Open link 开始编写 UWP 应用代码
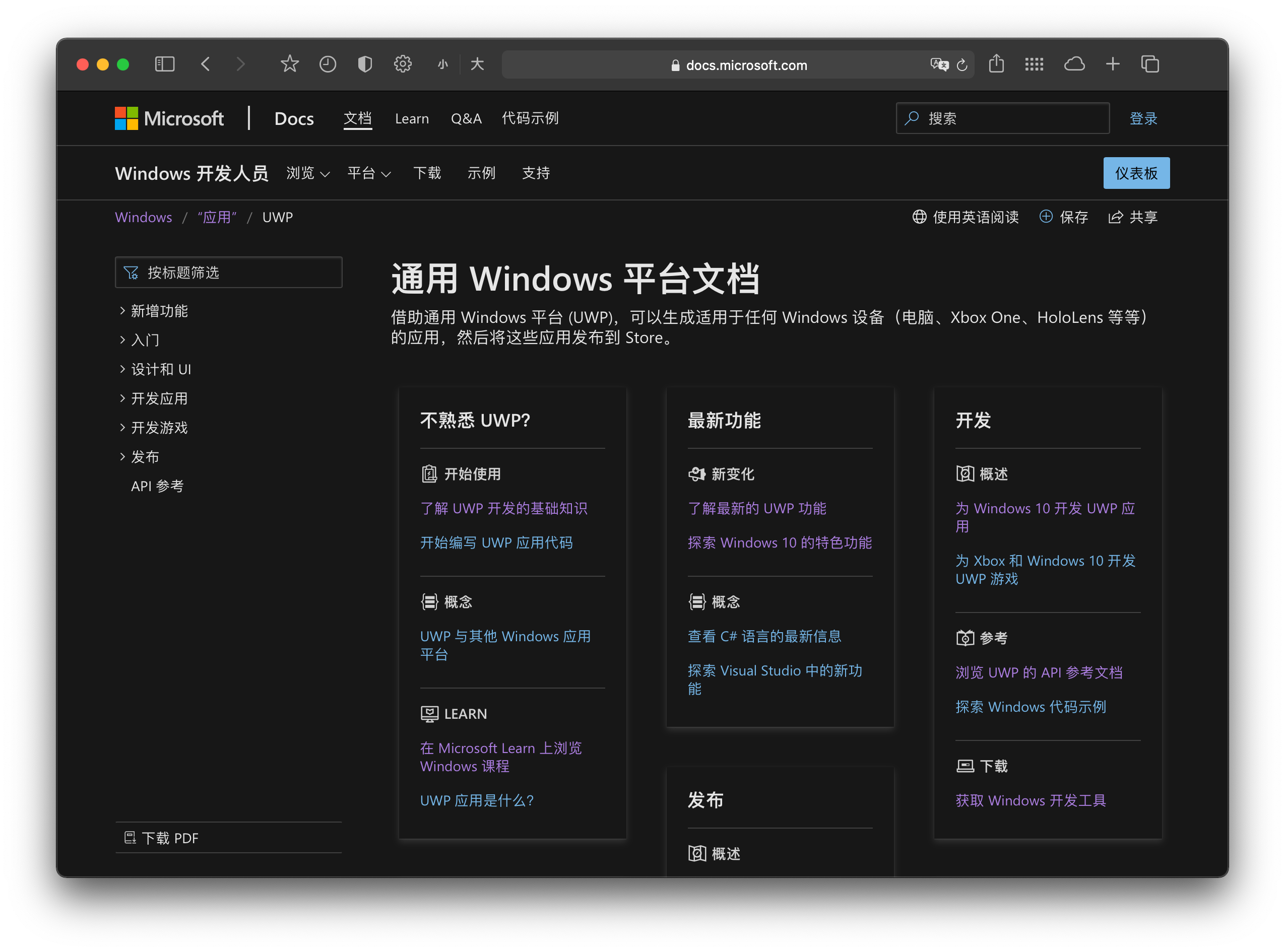The height and width of the screenshot is (952, 1285). tap(496, 543)
